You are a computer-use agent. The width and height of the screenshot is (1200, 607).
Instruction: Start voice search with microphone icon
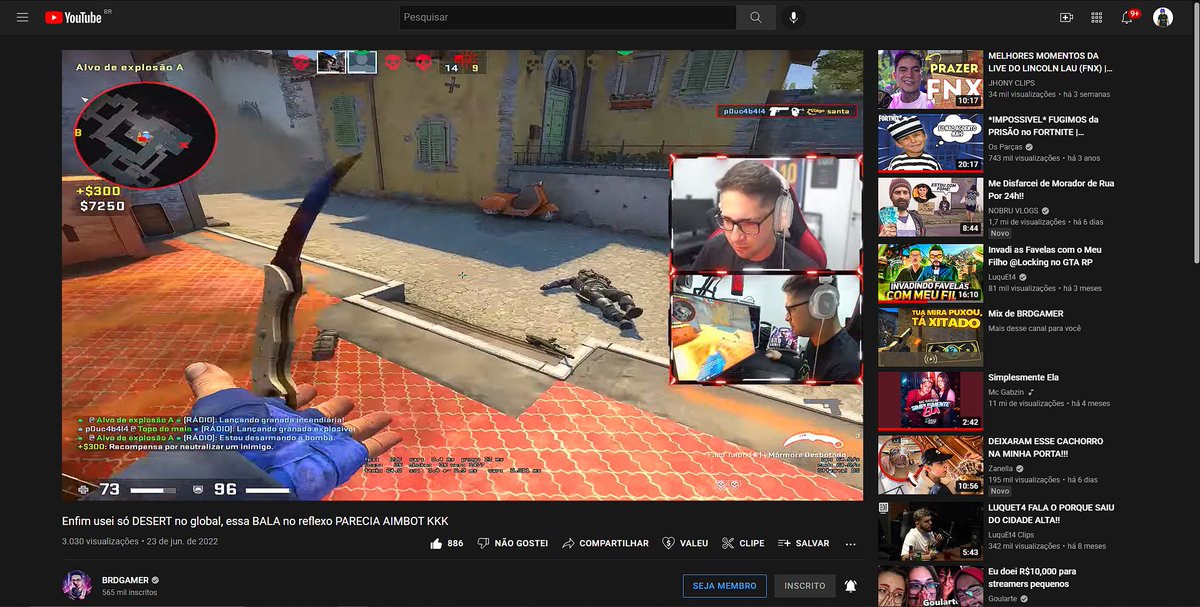[x=794, y=17]
